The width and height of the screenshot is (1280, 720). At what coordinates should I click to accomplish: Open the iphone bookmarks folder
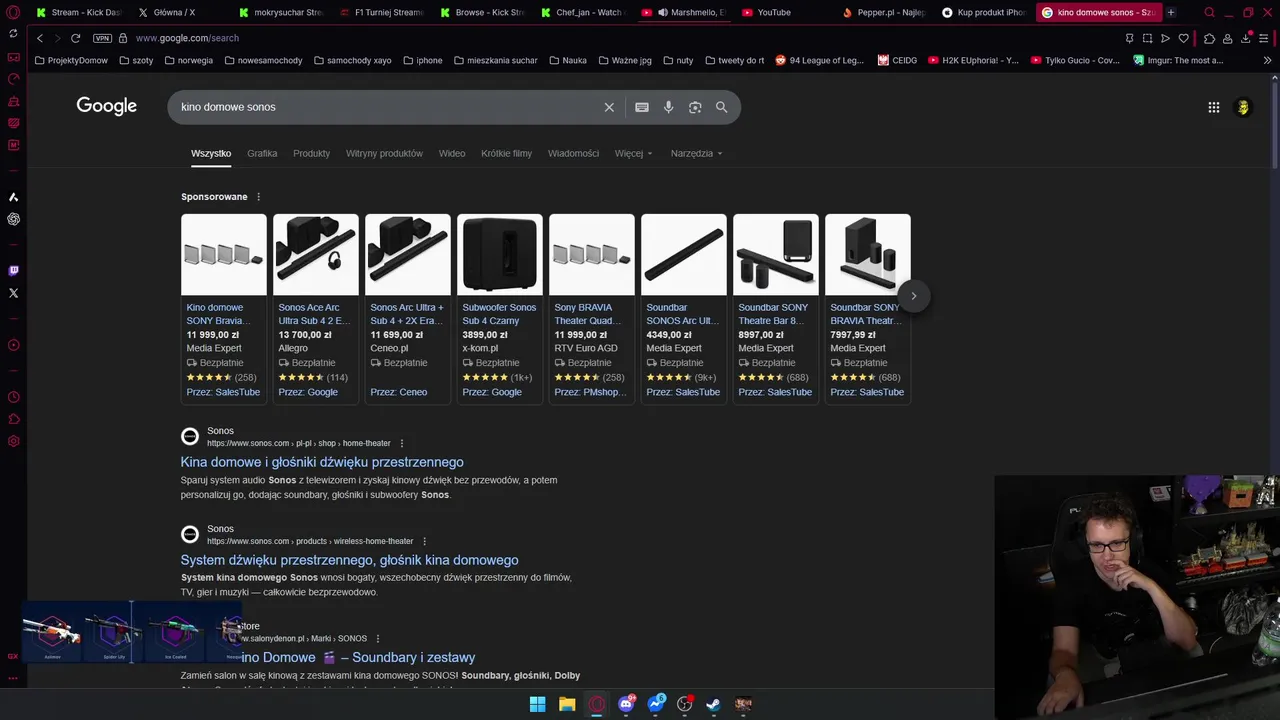pyautogui.click(x=422, y=60)
